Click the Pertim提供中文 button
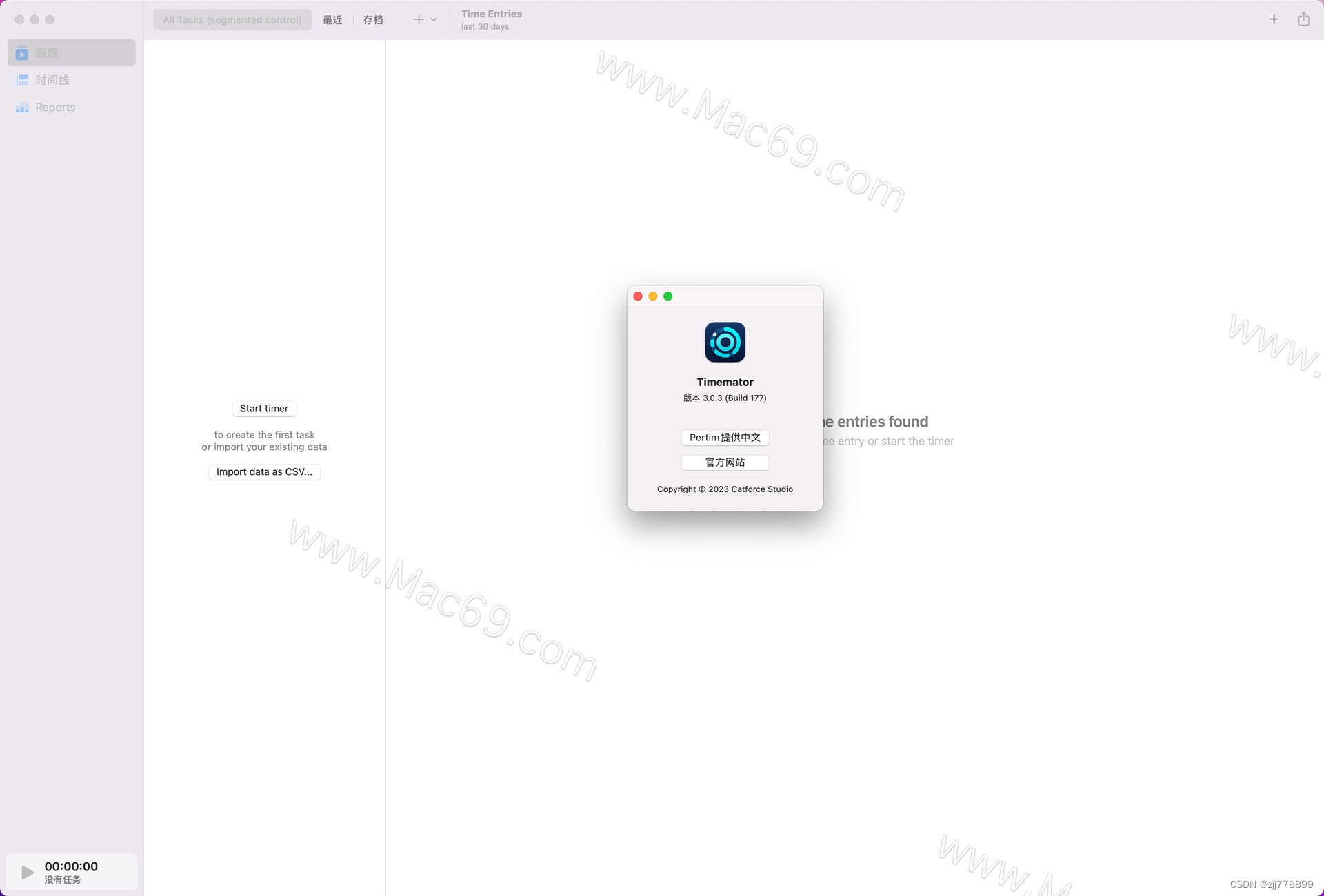The image size is (1324, 896). 725,438
